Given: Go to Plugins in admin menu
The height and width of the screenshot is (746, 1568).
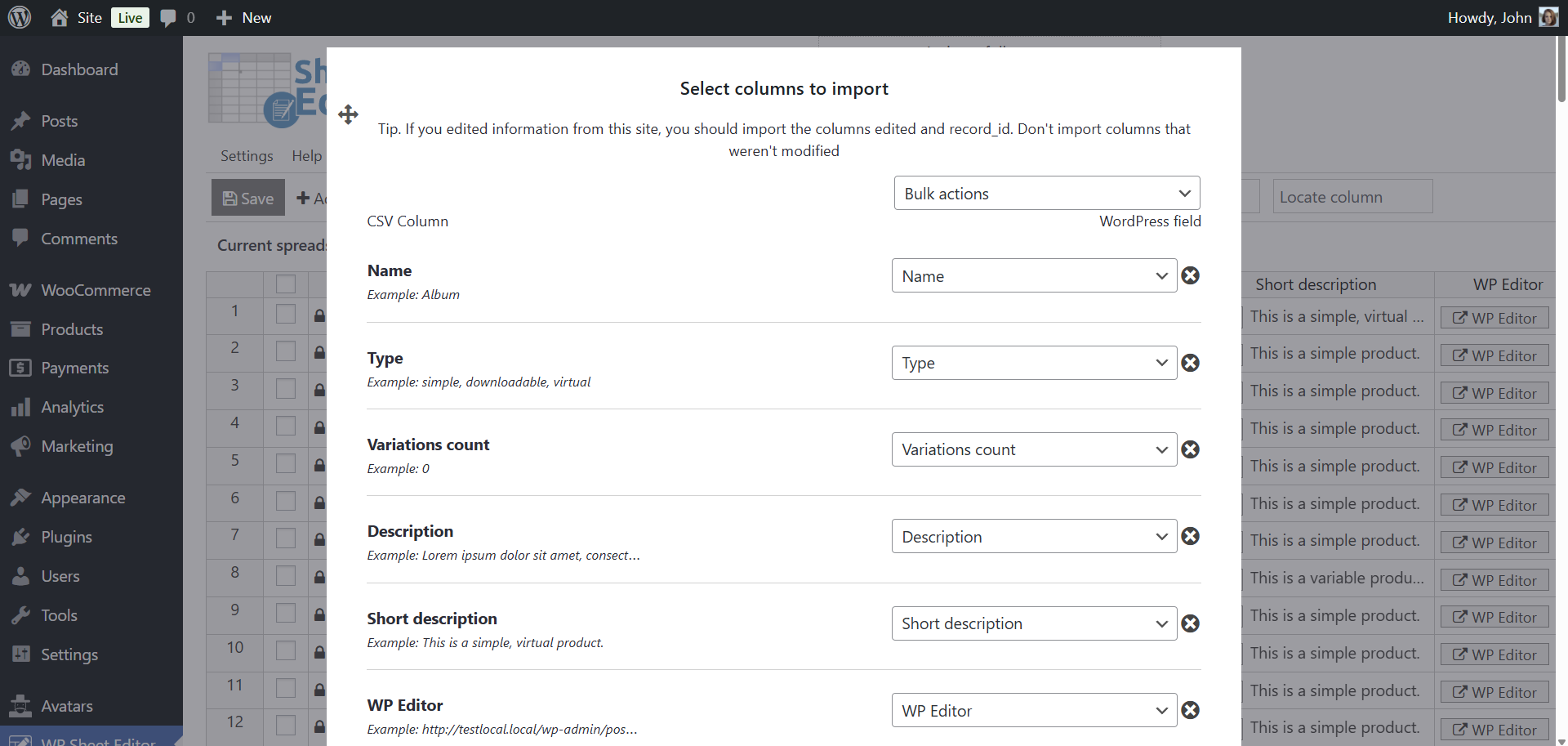Looking at the screenshot, I should point(66,537).
